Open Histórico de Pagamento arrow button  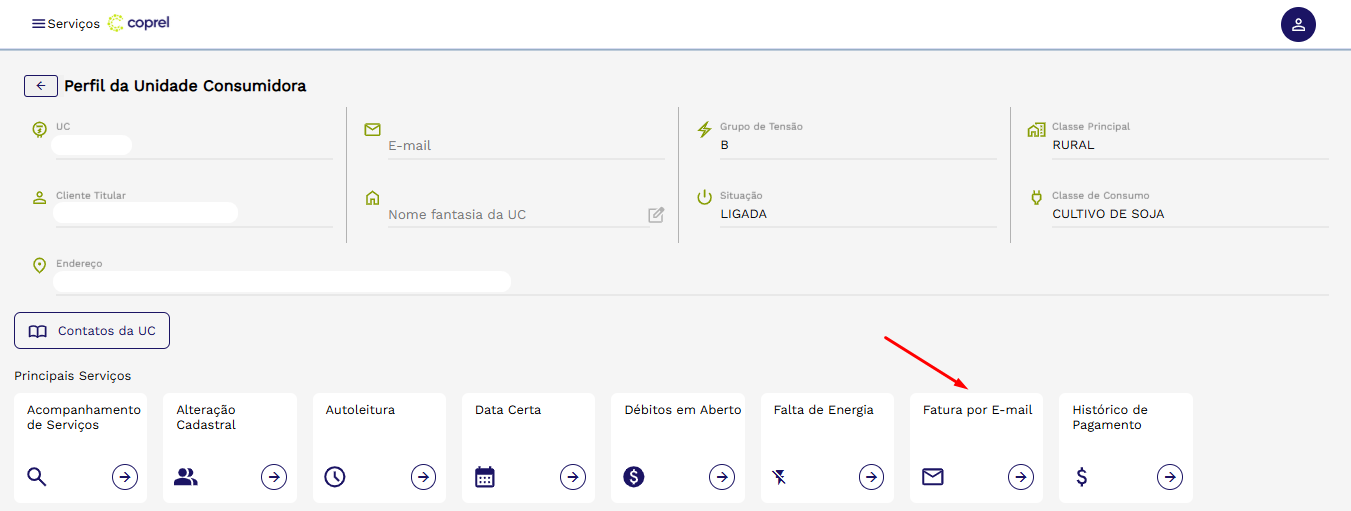[x=1170, y=477]
